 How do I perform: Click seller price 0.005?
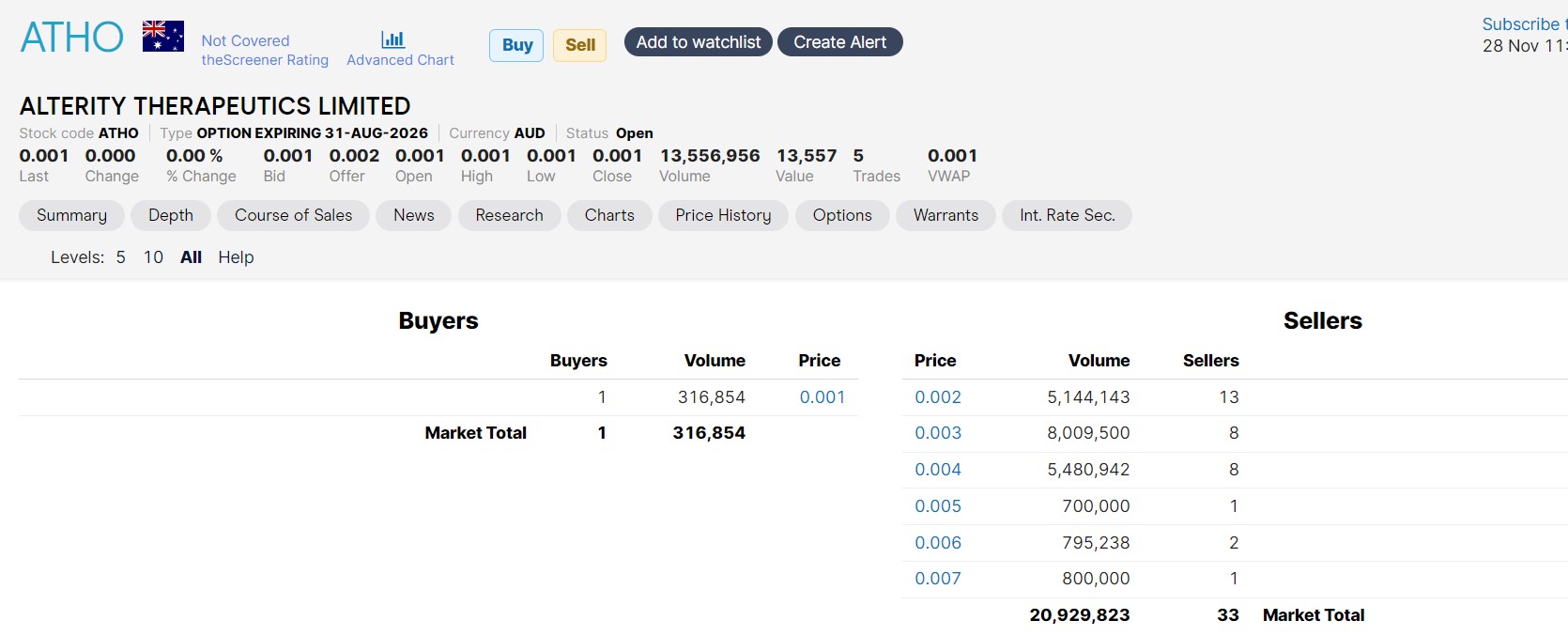938,506
